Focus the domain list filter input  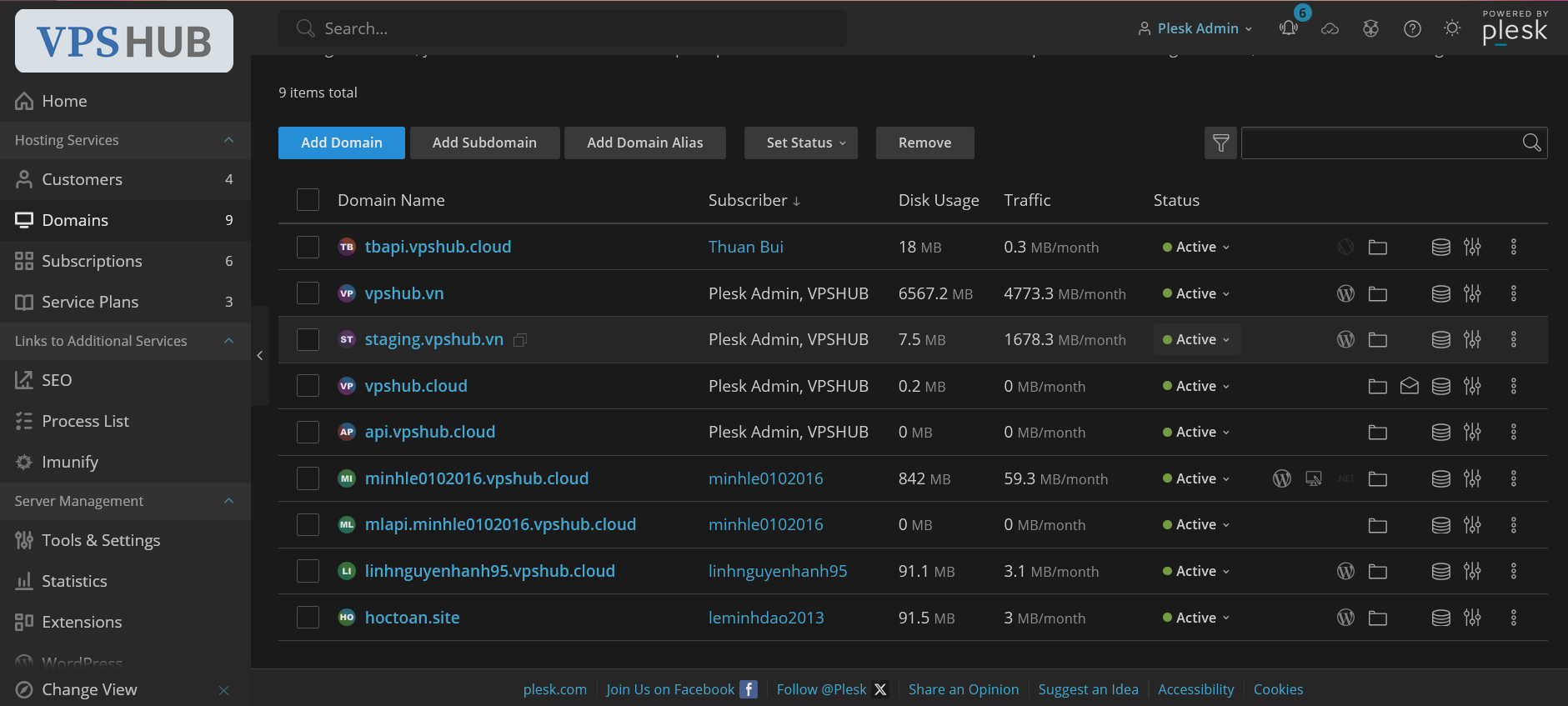pos(1381,143)
